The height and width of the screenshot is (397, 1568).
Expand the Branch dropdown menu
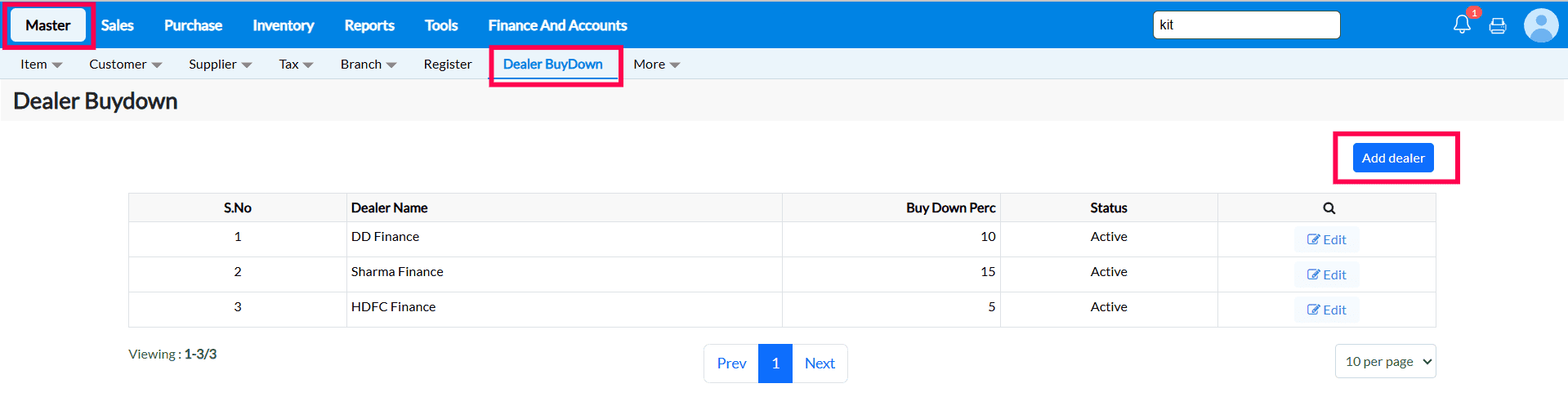point(369,65)
